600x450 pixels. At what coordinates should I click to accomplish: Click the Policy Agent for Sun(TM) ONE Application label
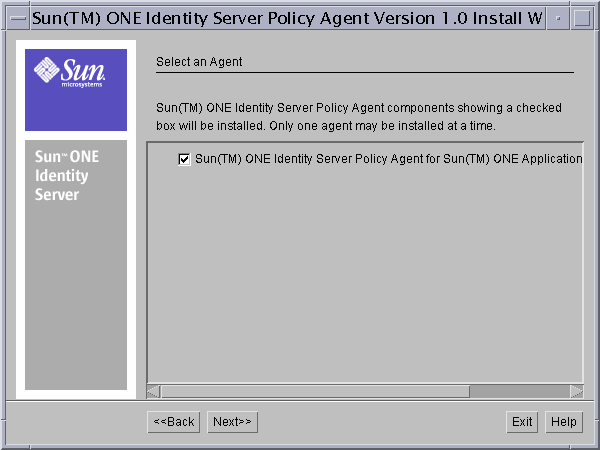click(x=389, y=159)
